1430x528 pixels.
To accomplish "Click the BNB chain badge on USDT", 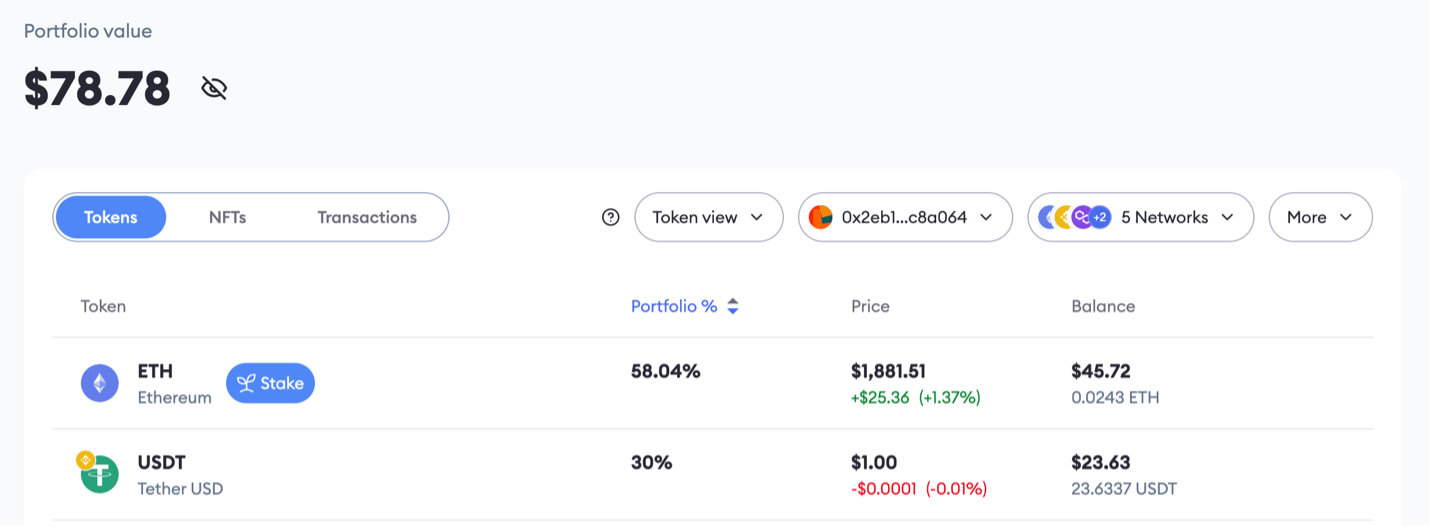I will 85,460.
